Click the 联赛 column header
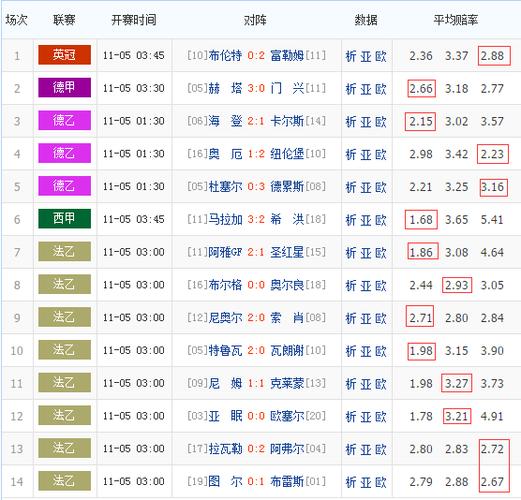Image resolution: width=521 pixels, height=500 pixels. click(x=64, y=20)
